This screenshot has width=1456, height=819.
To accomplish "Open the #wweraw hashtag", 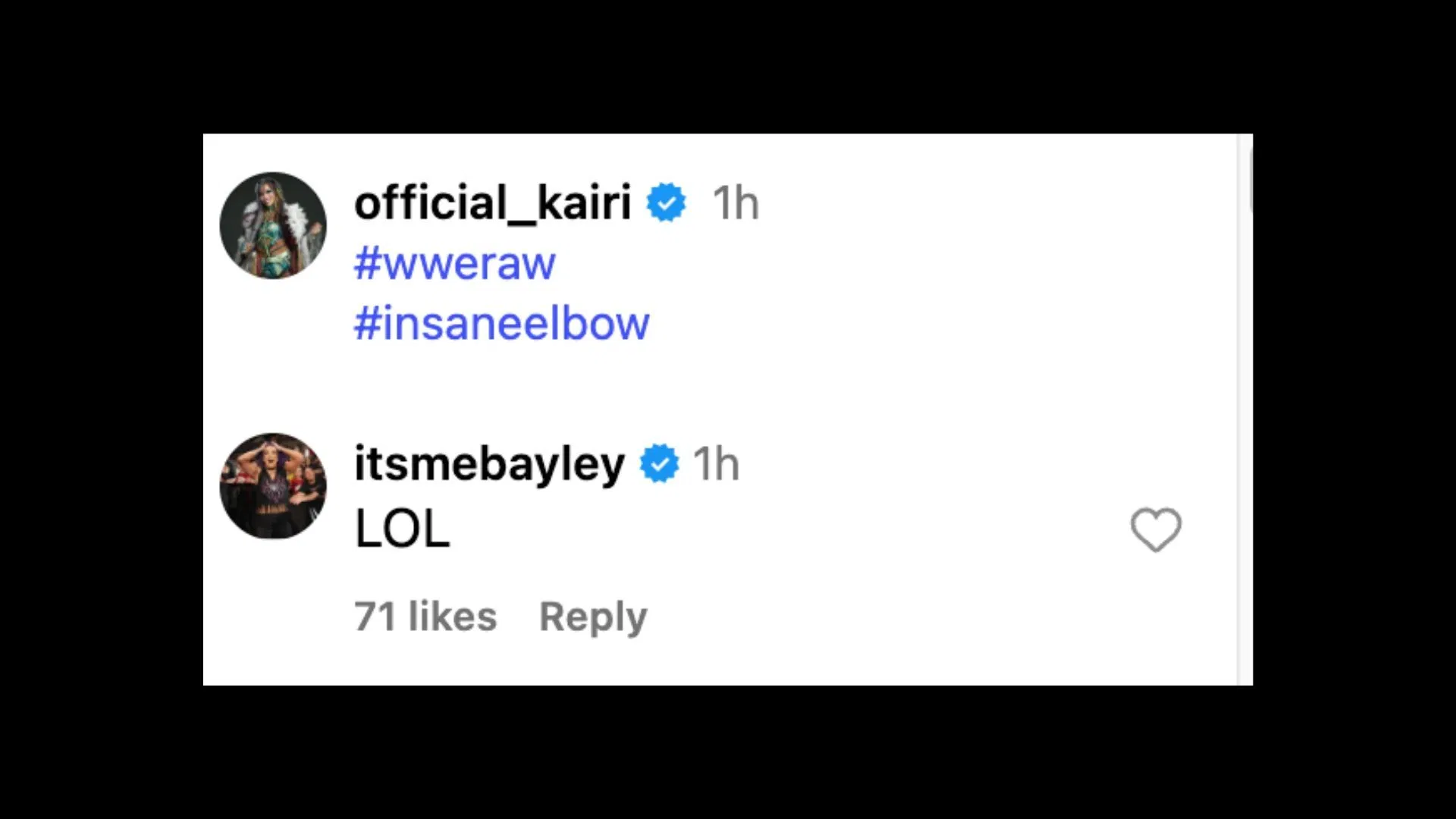I will pos(454,263).
